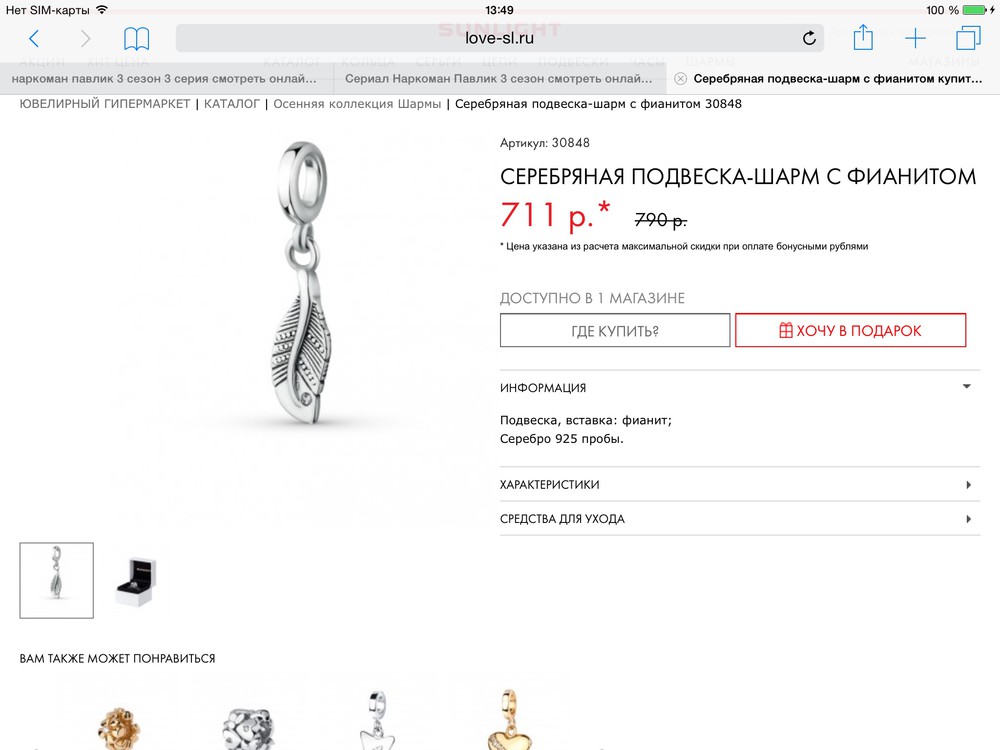1000x750 pixels.
Task: Reload the page with the refresh icon
Action: coord(809,38)
